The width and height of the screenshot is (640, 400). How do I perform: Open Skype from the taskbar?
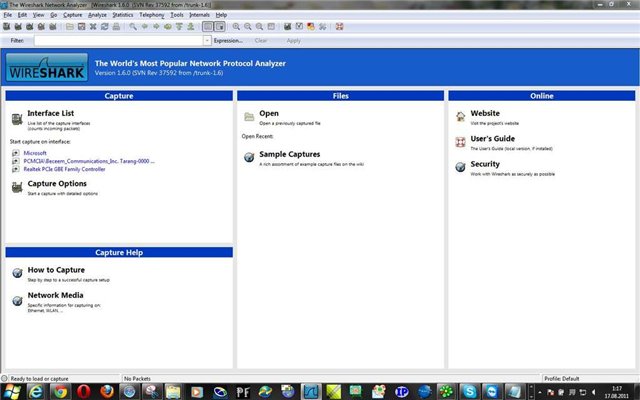[469, 392]
